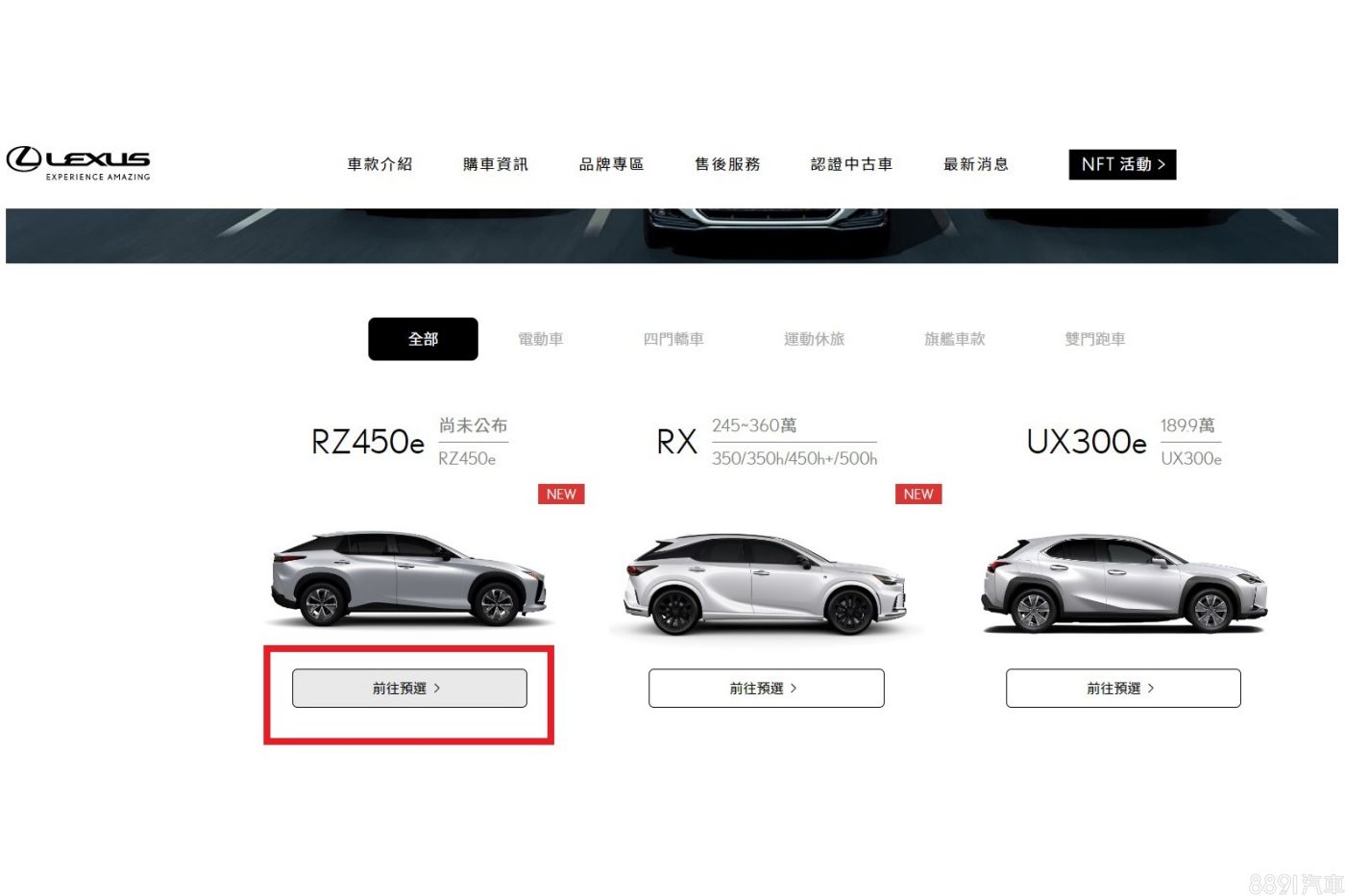The image size is (1345, 896).
Task: Open the 購車資訊 menu
Action: (x=496, y=164)
